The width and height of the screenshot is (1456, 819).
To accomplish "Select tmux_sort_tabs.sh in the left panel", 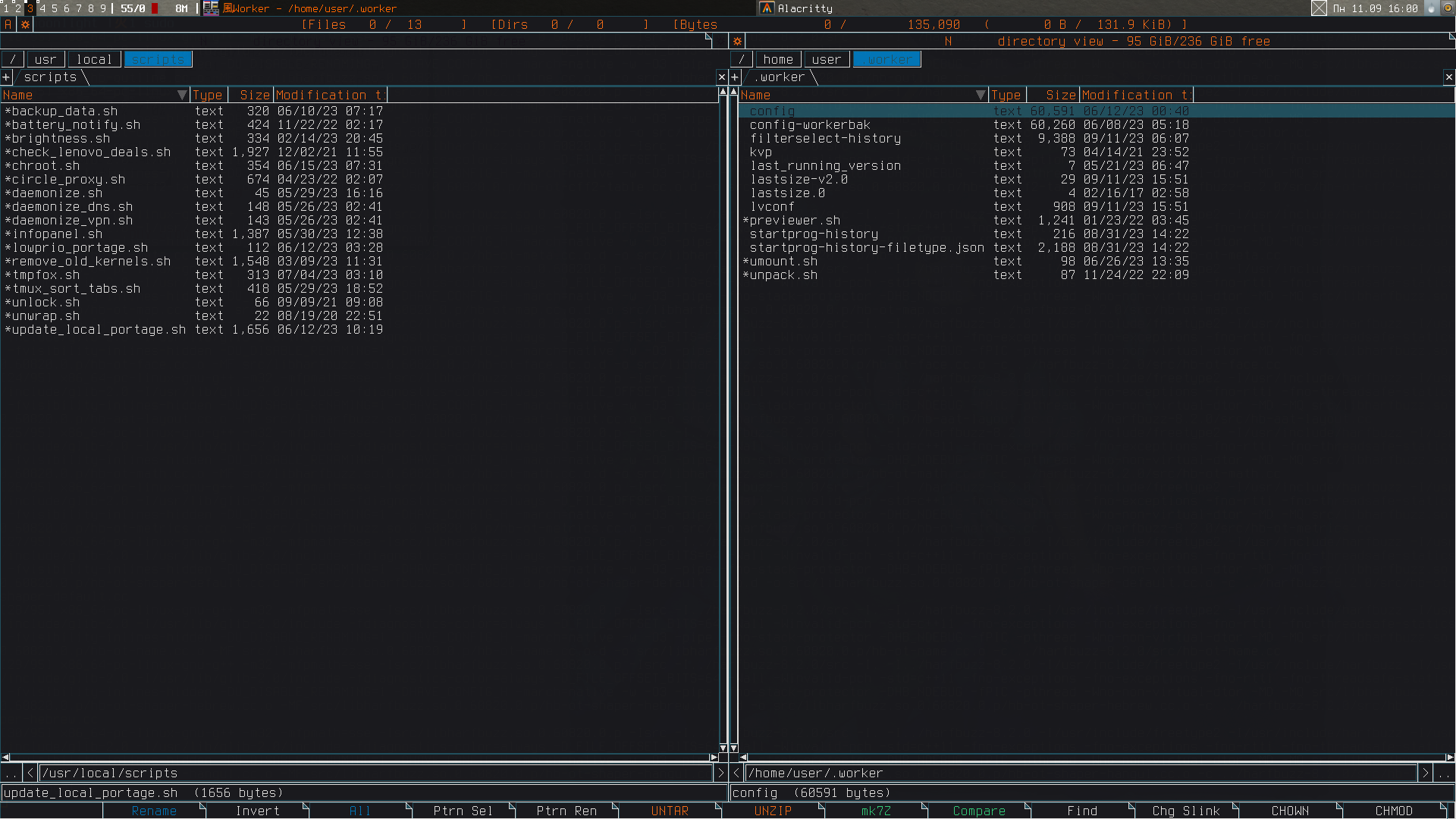I will pyautogui.click(x=359, y=289).
